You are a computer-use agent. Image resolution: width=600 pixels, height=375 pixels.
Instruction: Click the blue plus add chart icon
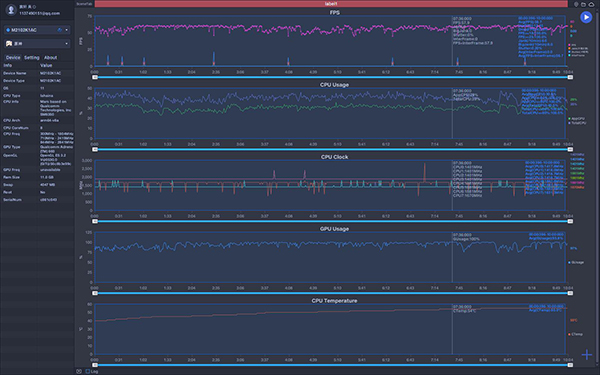(587, 355)
